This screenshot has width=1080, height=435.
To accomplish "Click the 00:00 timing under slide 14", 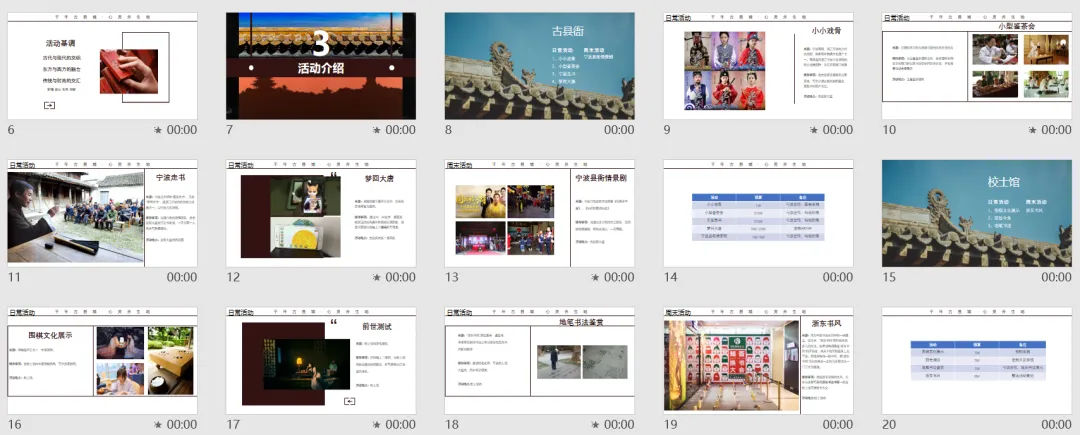I will click(838, 277).
